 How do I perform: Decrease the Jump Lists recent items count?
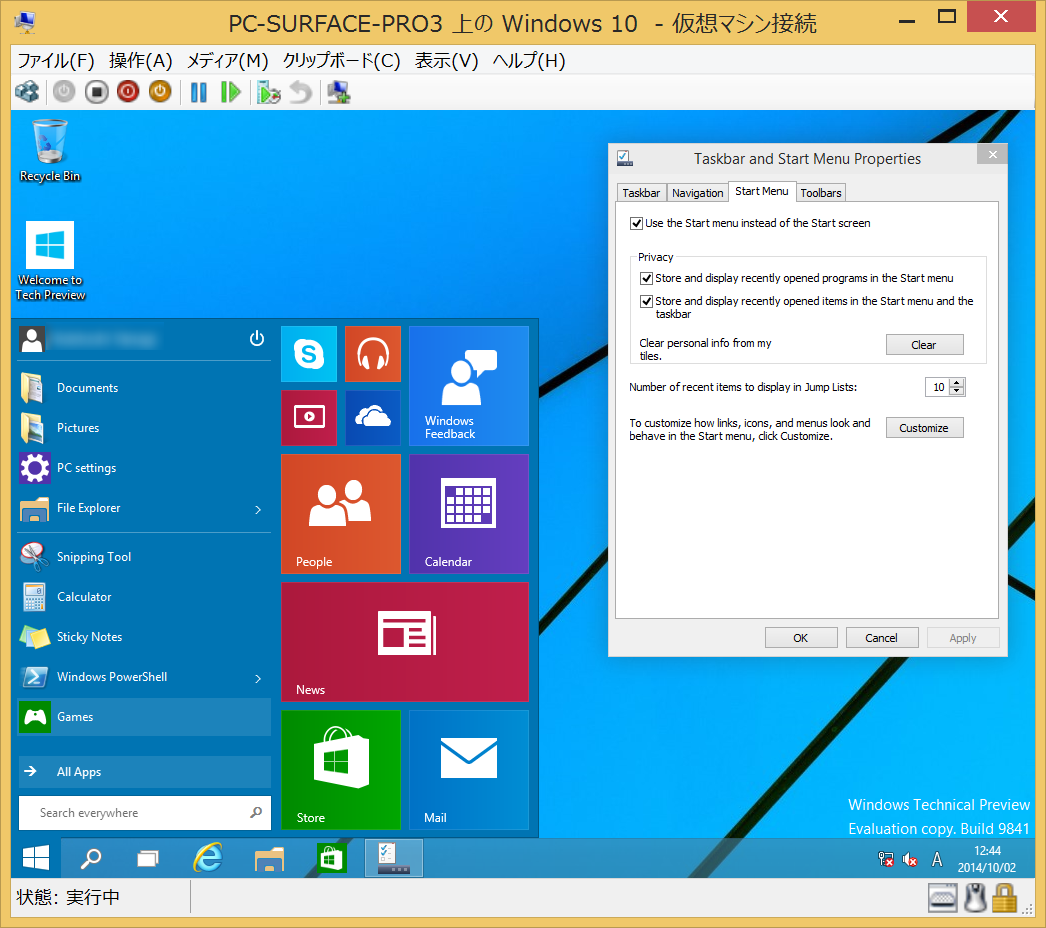[x=957, y=391]
